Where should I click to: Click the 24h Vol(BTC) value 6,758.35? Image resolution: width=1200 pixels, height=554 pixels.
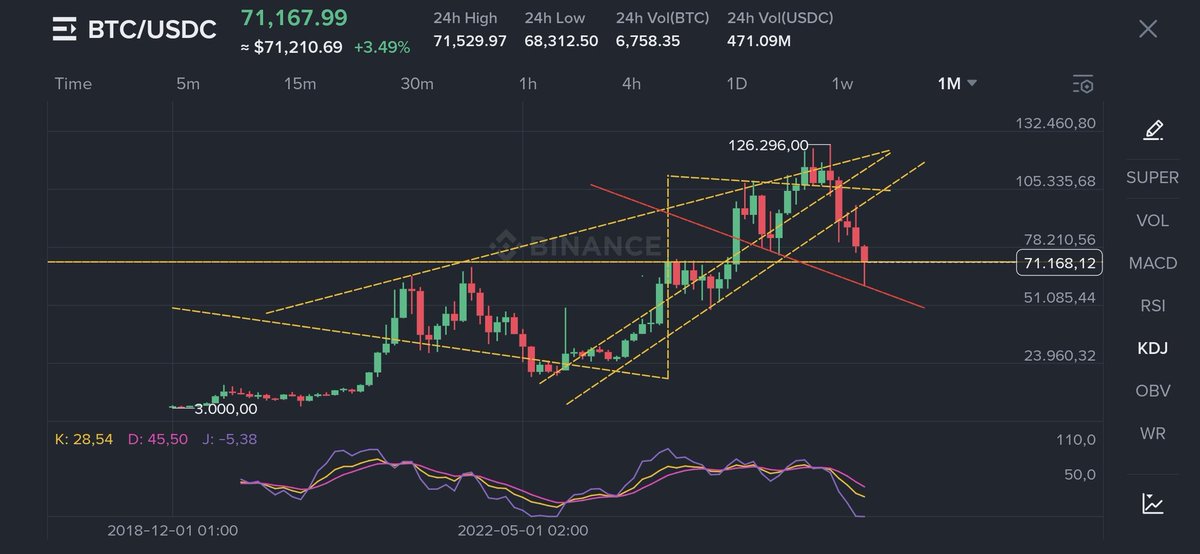650,41
